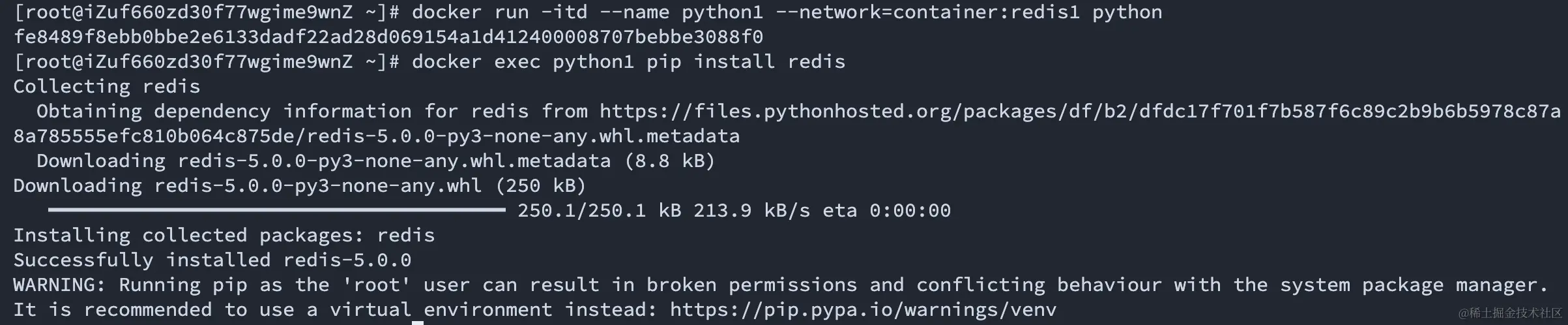Click the 'WARNING:' label
Viewport: 1568px width, 325px height.
[x=59, y=285]
